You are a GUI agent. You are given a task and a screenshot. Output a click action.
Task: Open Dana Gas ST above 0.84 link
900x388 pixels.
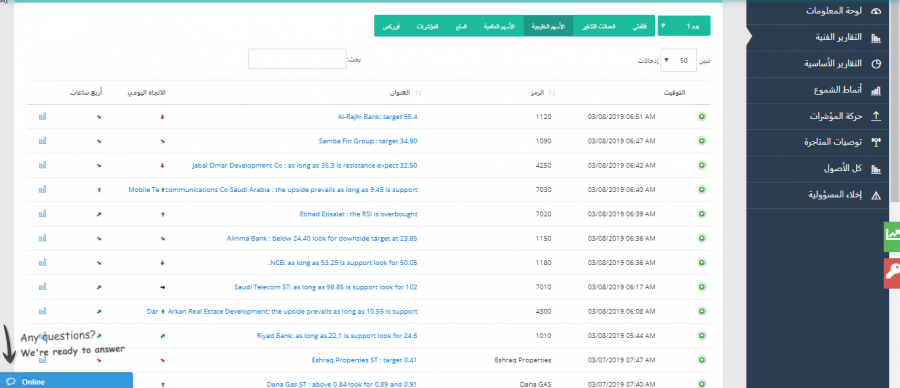point(342,384)
